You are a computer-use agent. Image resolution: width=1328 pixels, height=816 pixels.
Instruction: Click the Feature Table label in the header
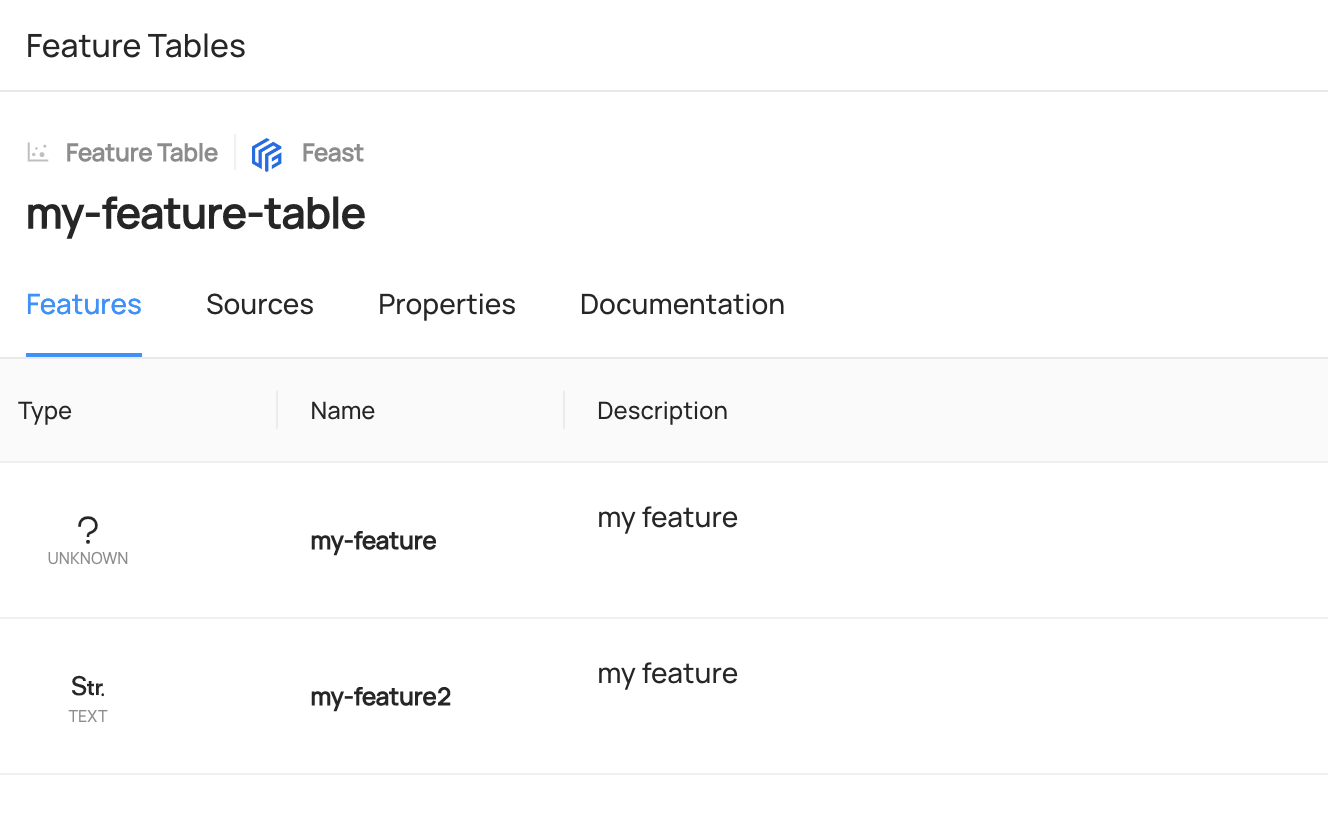[x=141, y=152]
